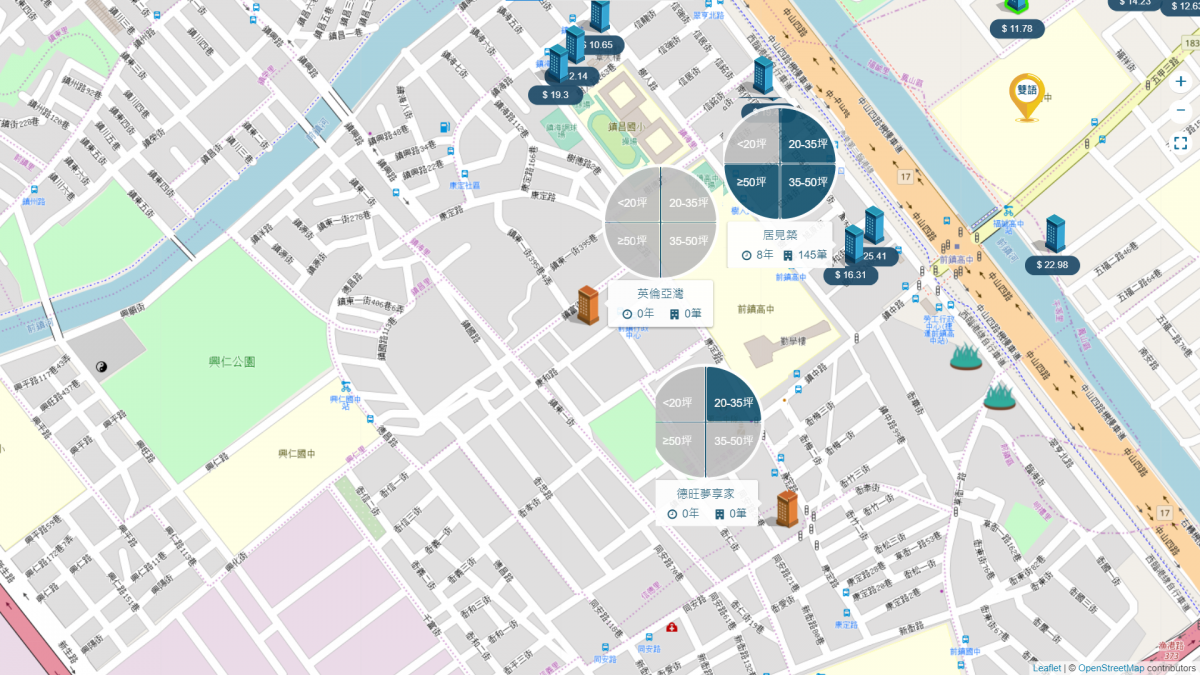
Task: Click the $ 22.98 price label
Action: tap(1052, 265)
